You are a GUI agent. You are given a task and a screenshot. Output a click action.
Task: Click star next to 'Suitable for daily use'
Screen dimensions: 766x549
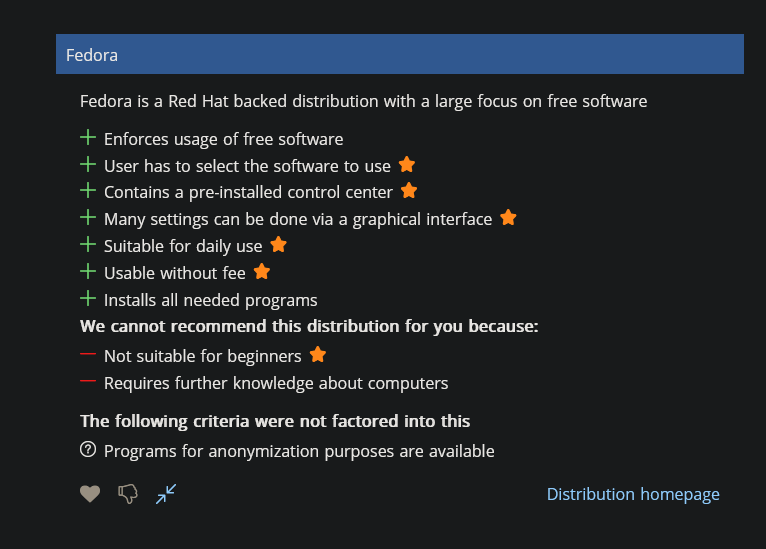tap(278, 244)
